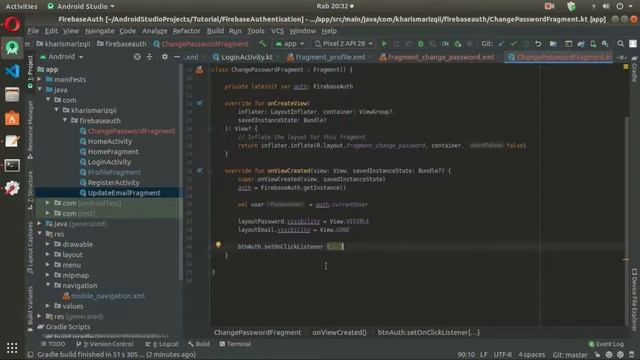Open the VCS menu
Viewport: 640px width, 360px height.
(x=278, y=31)
